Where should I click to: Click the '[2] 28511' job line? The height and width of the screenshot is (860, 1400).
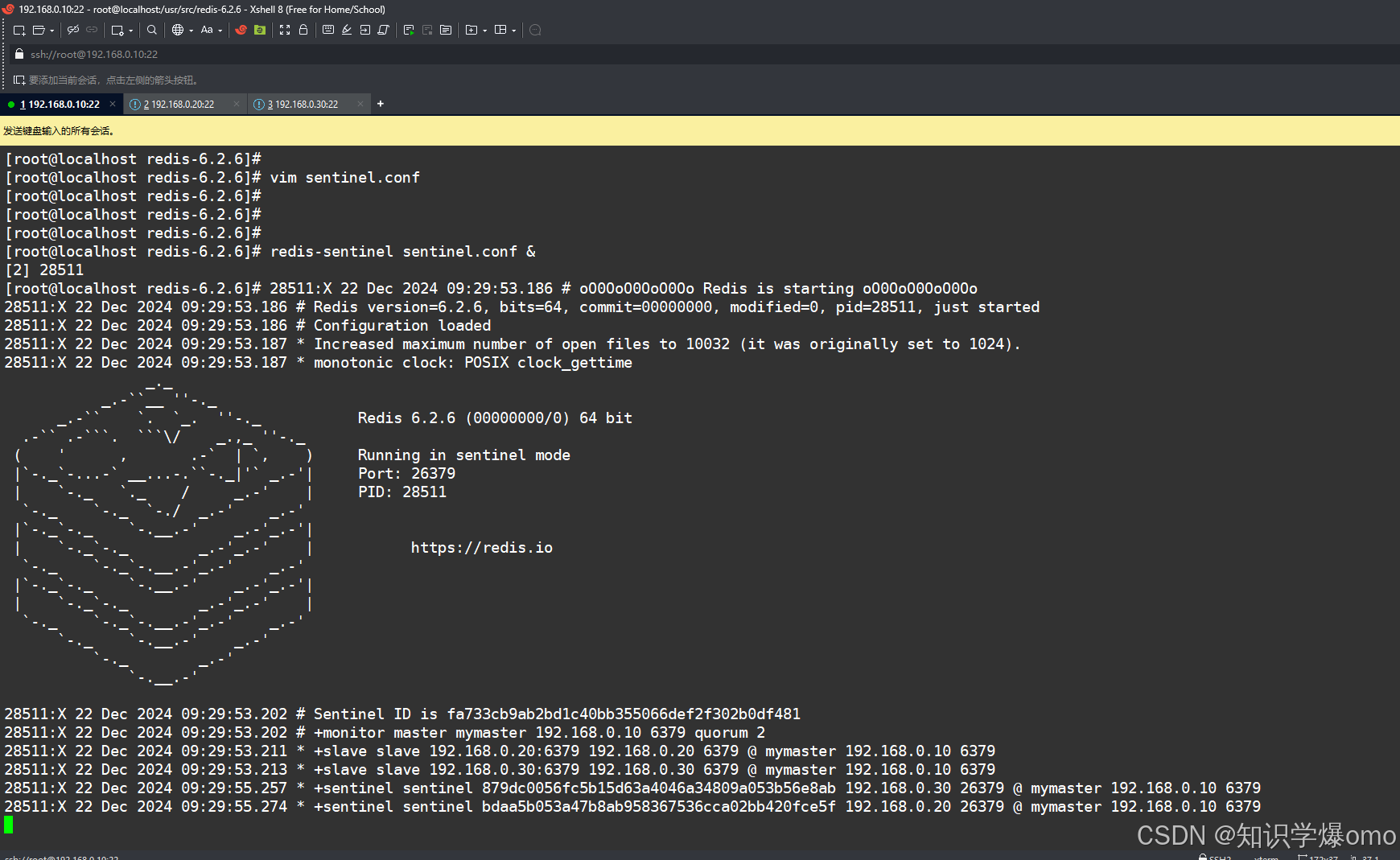(44, 270)
